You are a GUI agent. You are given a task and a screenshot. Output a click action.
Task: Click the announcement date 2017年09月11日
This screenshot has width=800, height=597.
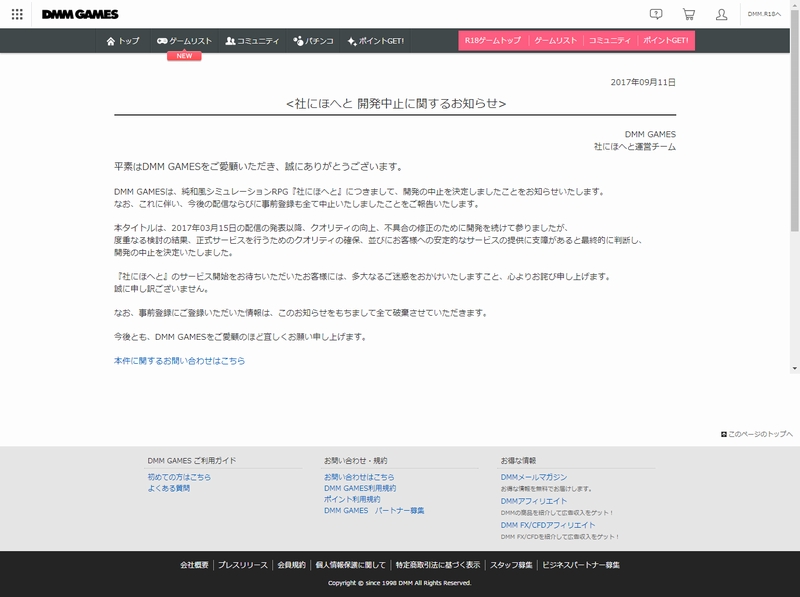[x=643, y=82]
